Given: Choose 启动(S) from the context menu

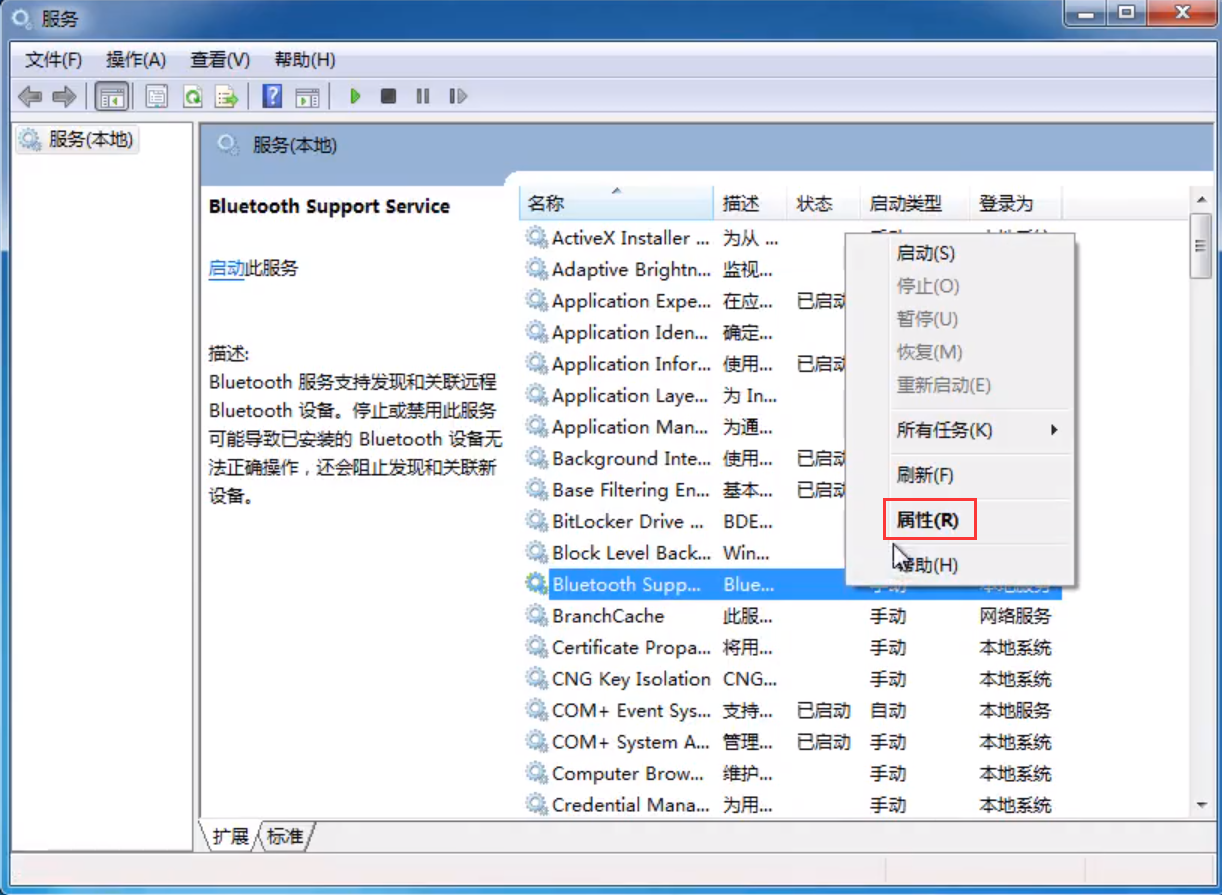Looking at the screenshot, I should click(925, 254).
